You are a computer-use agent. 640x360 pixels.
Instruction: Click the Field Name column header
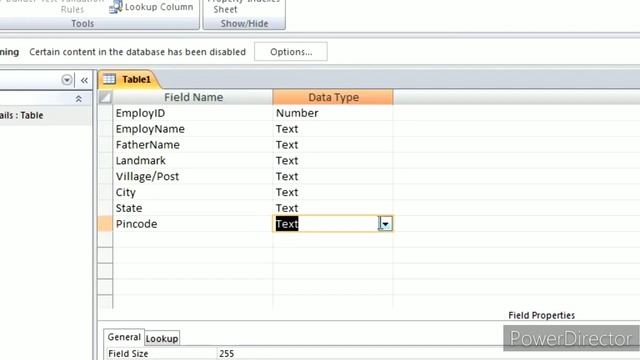coord(193,97)
